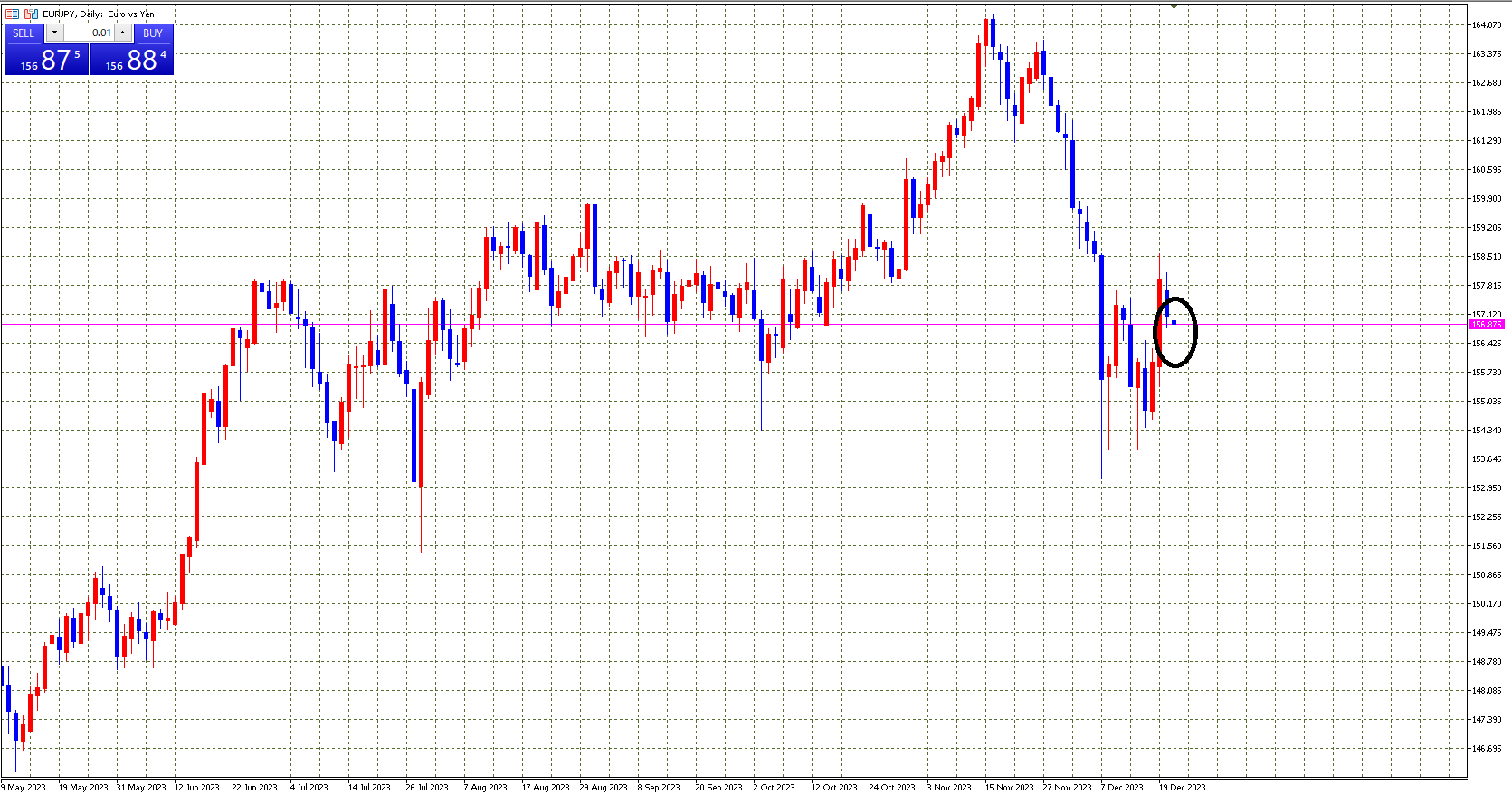Select the magenta 156.875 price label
This screenshot has height=795, width=1512.
(x=1486, y=324)
